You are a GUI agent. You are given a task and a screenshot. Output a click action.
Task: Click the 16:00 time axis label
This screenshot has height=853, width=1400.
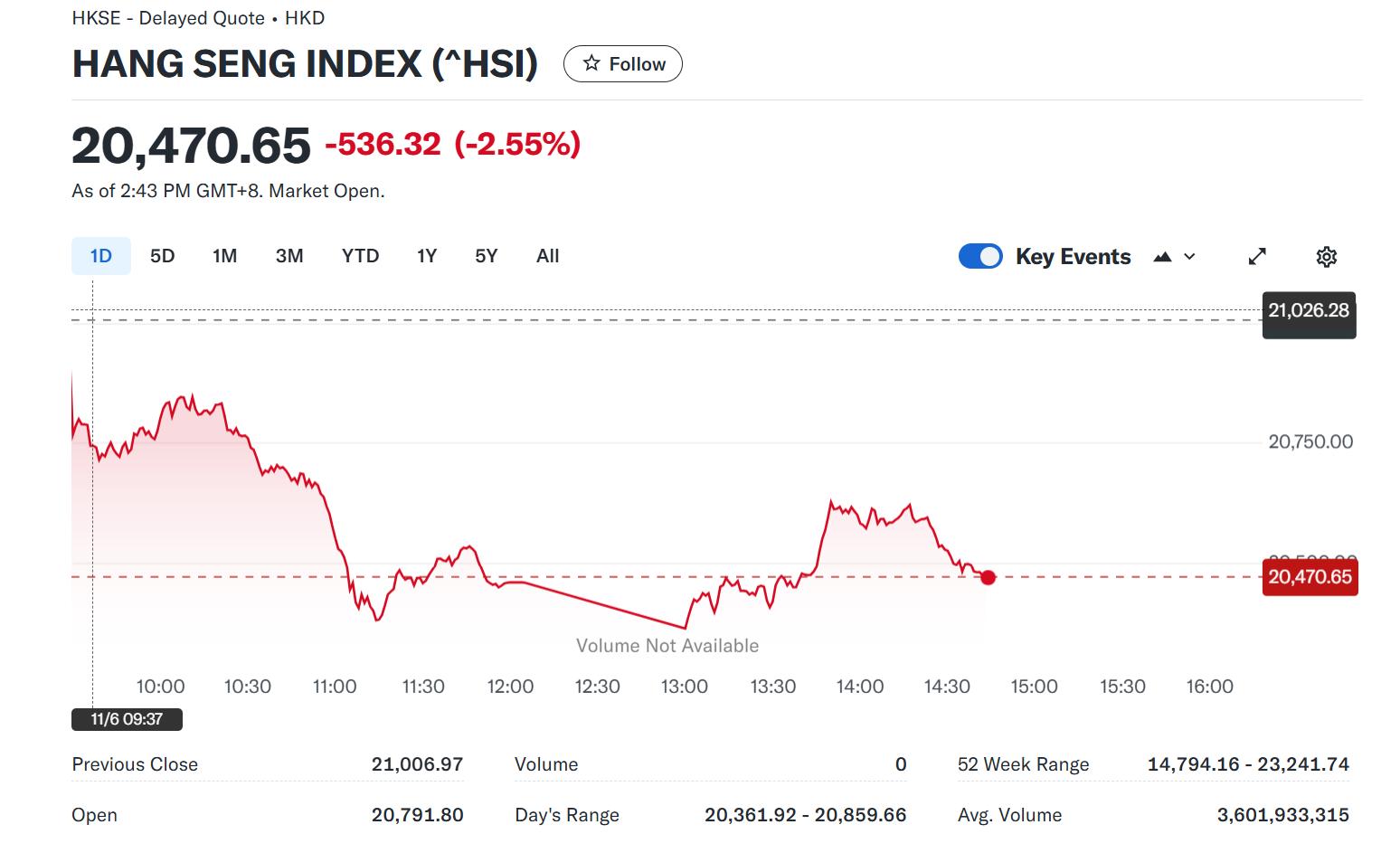coord(1210,687)
